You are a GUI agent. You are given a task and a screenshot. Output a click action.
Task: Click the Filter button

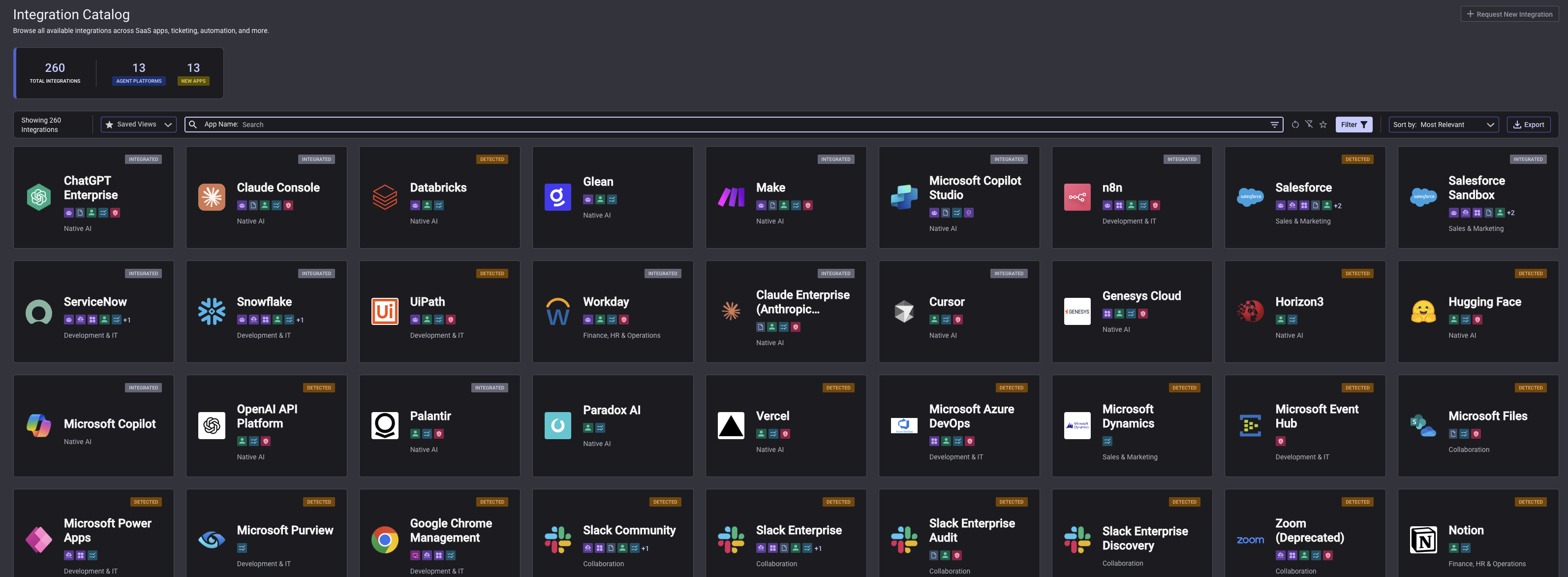(1353, 124)
